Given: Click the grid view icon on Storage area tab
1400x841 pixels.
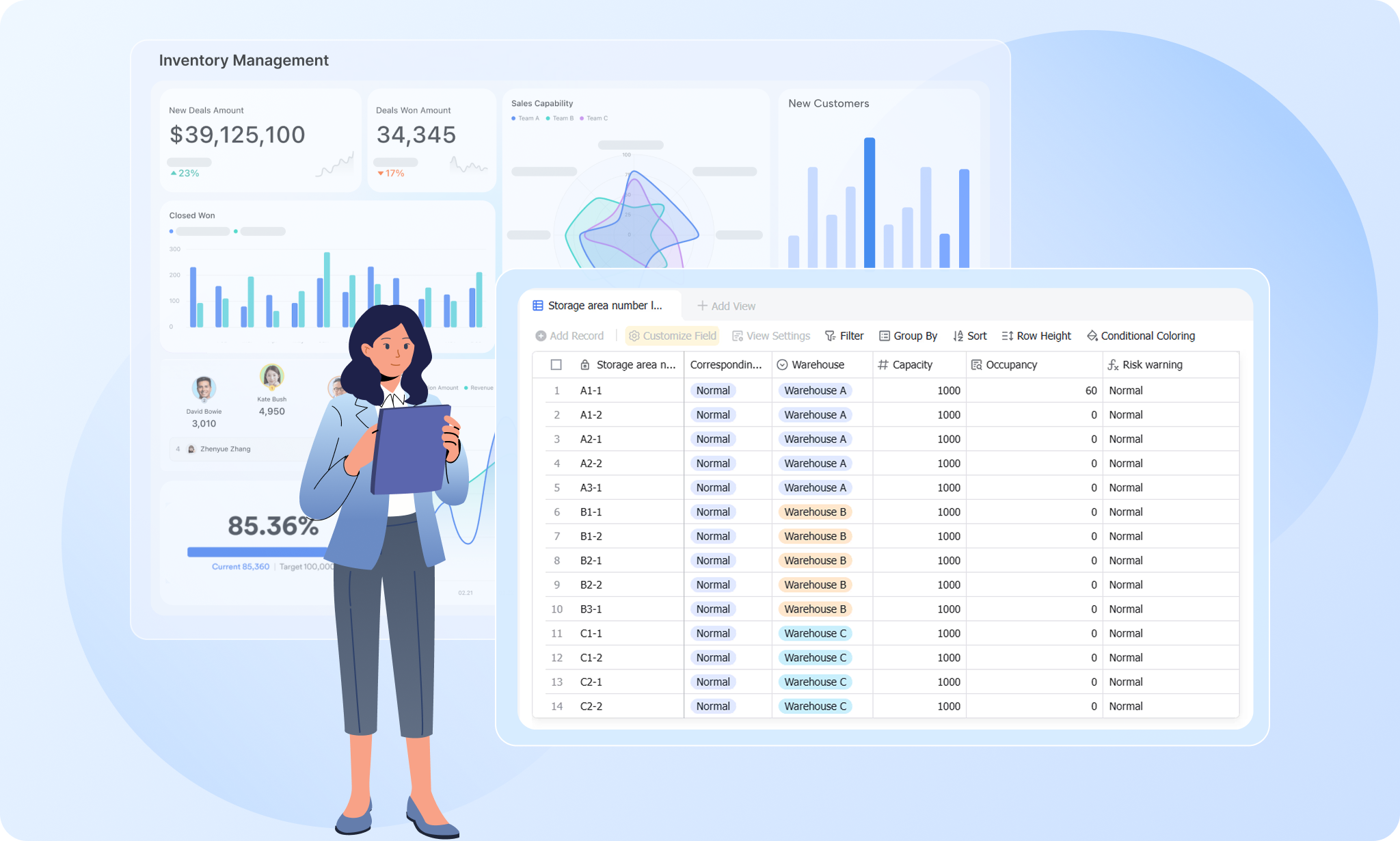Looking at the screenshot, I should pos(538,306).
